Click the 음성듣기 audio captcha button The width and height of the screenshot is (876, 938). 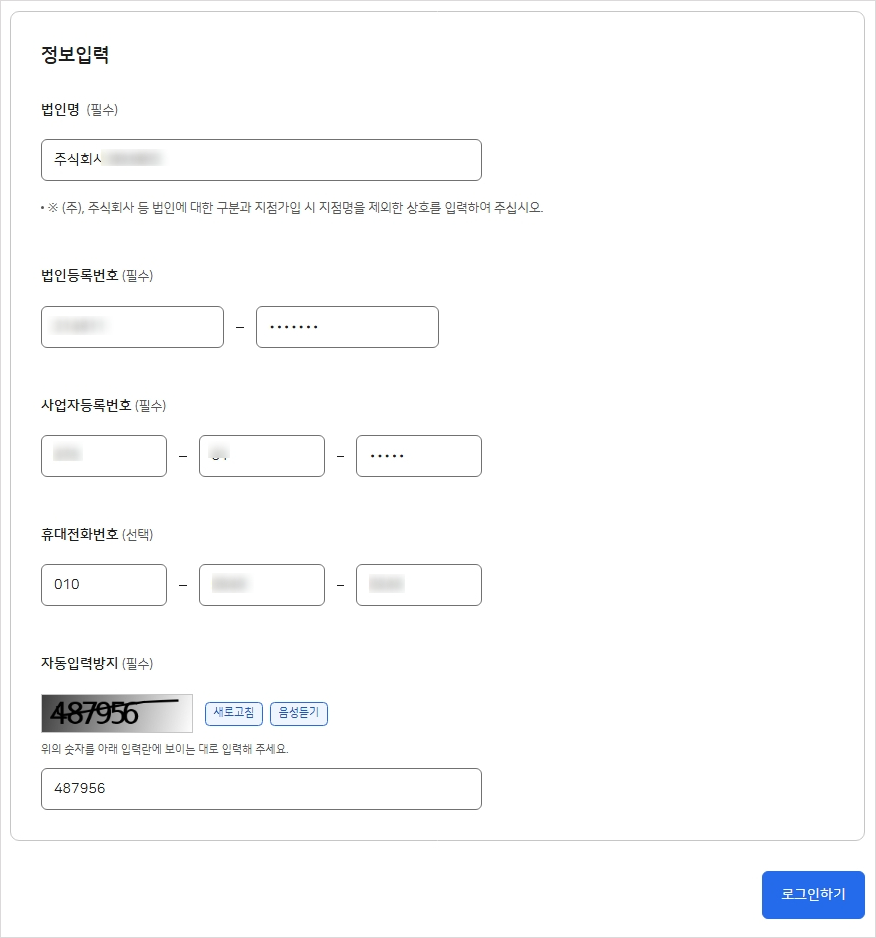point(299,713)
